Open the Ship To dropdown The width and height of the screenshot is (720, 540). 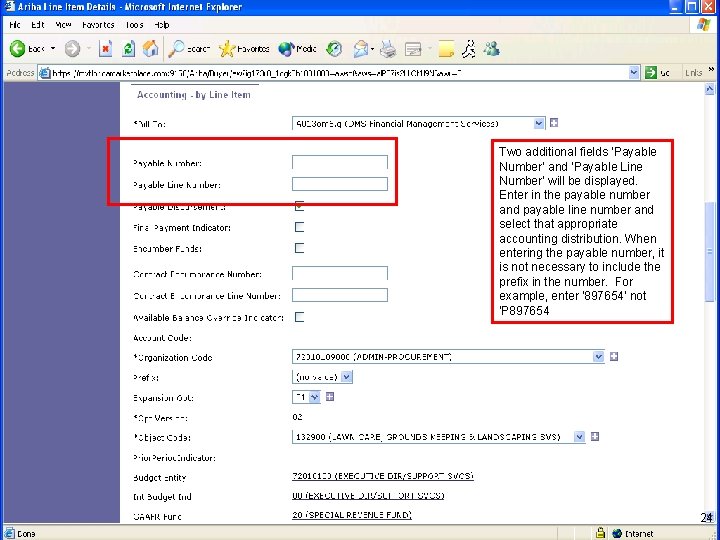coord(539,124)
